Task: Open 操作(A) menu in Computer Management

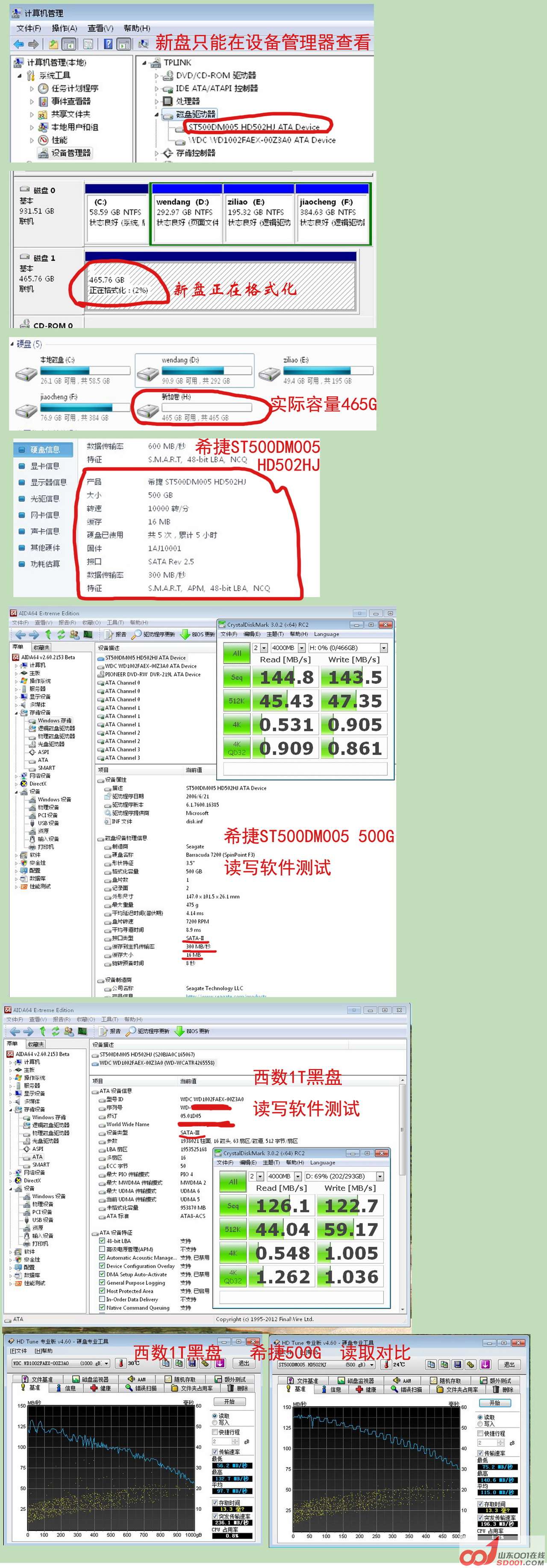Action: pos(64,28)
